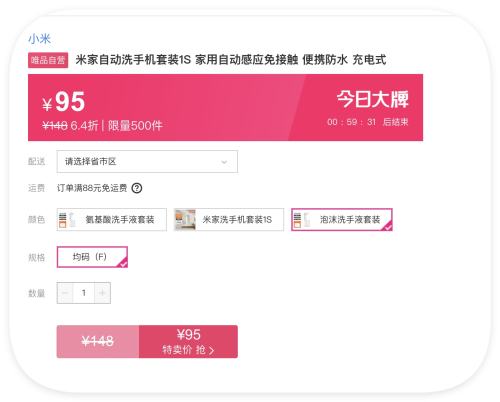Open the 请选择省市区 delivery dropdown
Viewport: 500px width, 402px height.
pos(147,162)
